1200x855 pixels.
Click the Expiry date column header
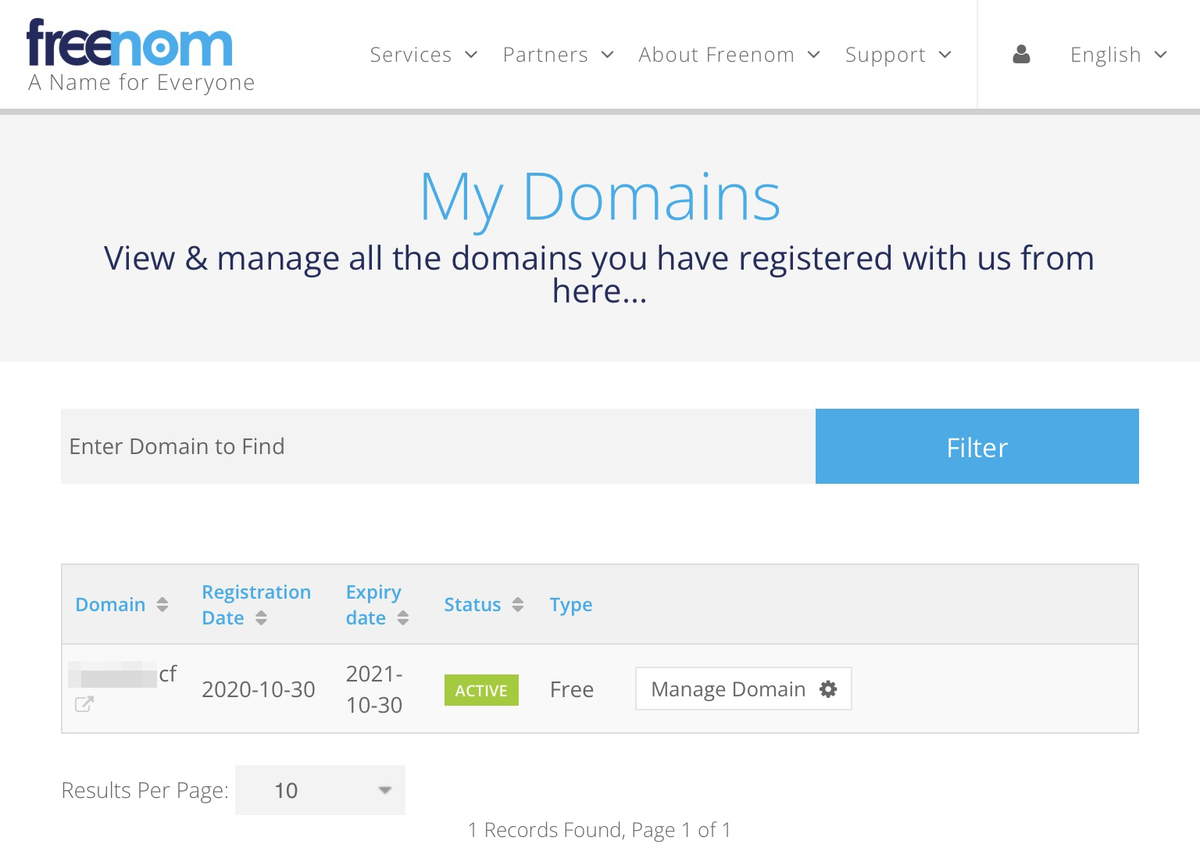[x=374, y=605]
